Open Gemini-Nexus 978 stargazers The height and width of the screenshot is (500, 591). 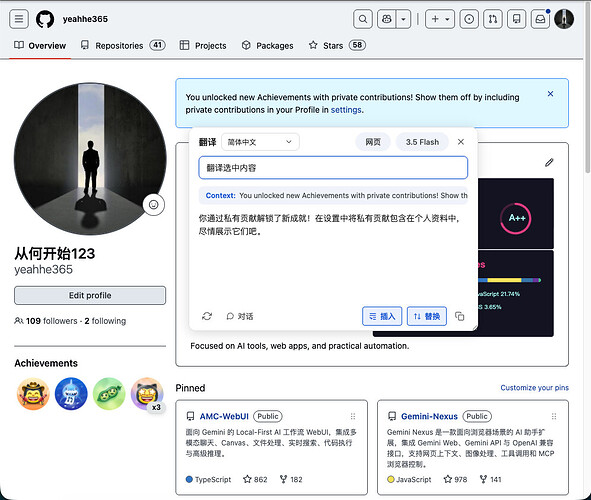click(x=455, y=479)
